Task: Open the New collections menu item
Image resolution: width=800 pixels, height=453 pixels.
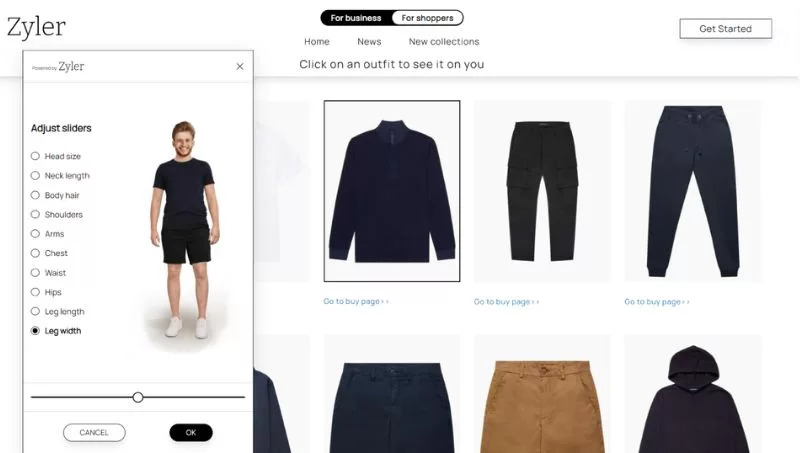Action: [x=444, y=42]
